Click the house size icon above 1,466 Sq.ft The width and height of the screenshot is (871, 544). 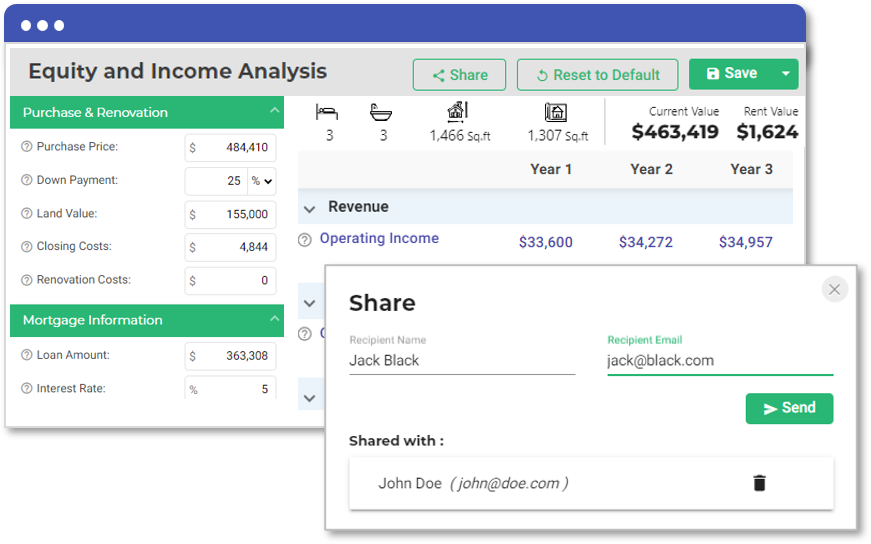tap(458, 112)
